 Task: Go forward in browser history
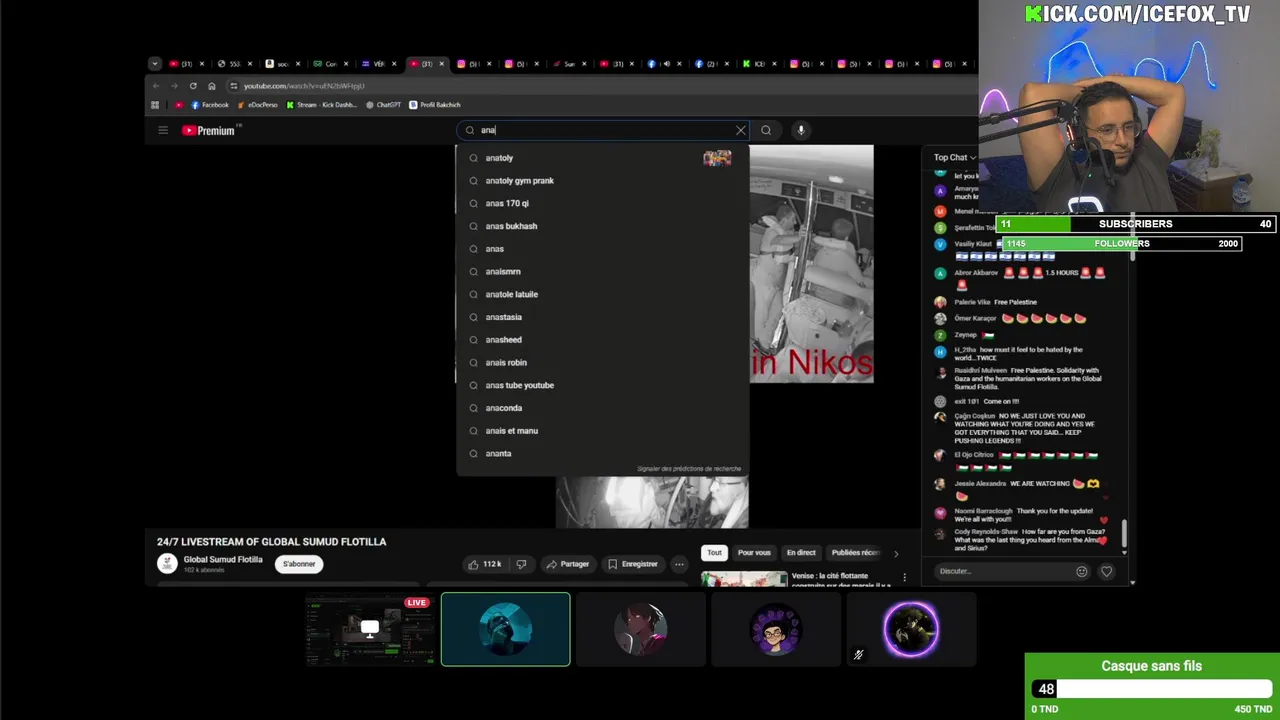(174, 86)
